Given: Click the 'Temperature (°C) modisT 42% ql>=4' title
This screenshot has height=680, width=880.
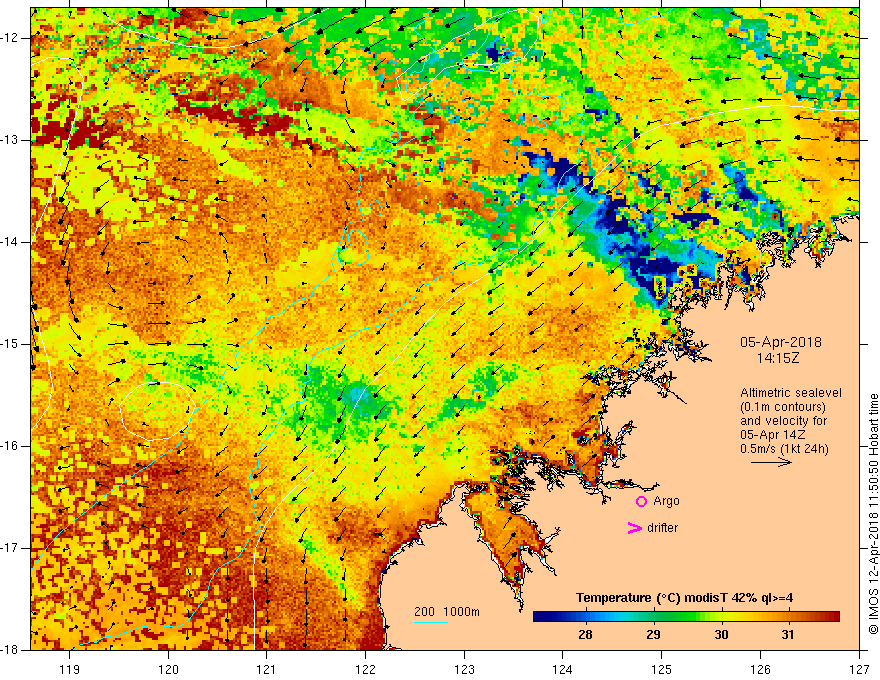Looking at the screenshot, I should pos(684,598).
